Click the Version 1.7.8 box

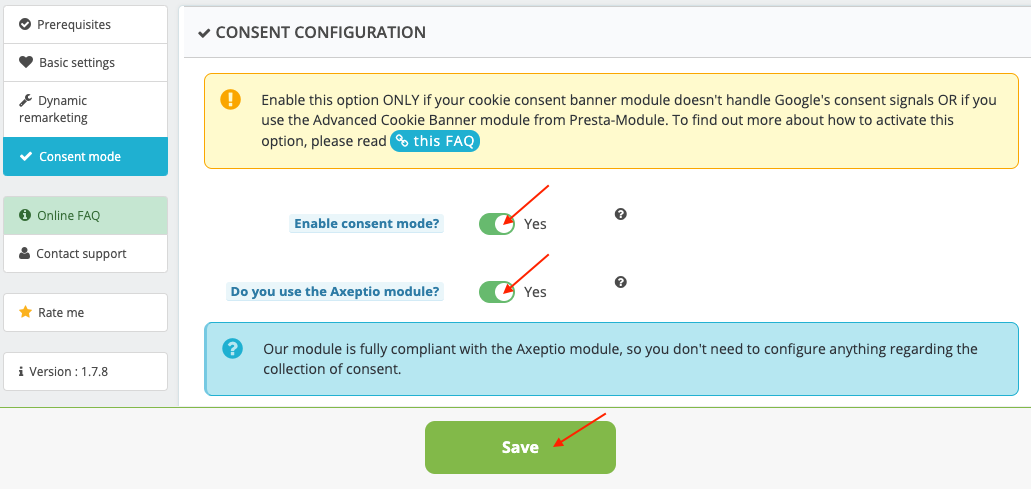tap(85, 371)
